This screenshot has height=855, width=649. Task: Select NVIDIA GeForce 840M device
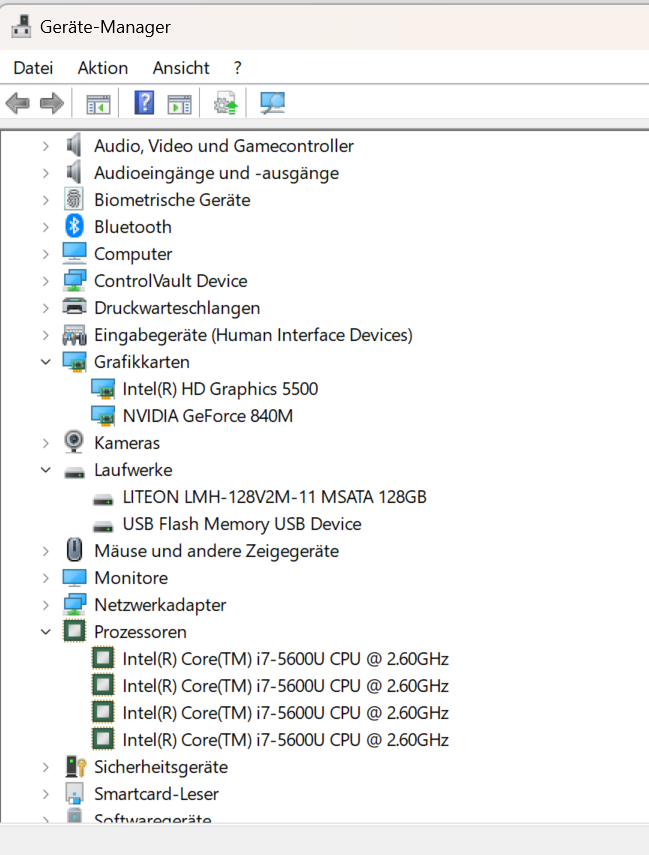point(208,416)
